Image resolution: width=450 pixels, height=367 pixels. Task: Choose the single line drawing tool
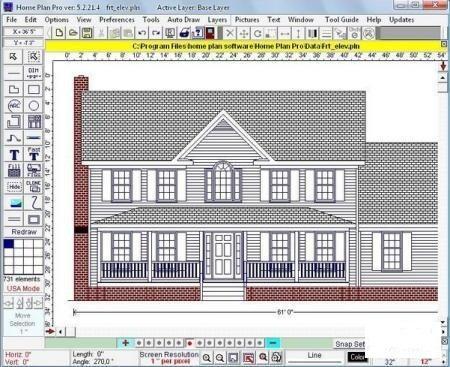click(14, 73)
